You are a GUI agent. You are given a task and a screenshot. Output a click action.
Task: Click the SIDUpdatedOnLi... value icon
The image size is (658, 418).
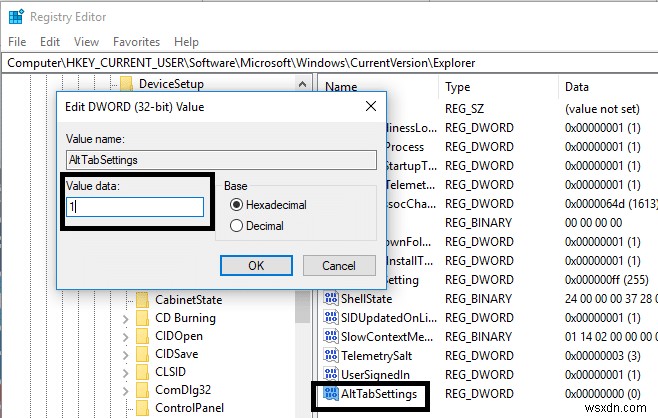[331, 317]
